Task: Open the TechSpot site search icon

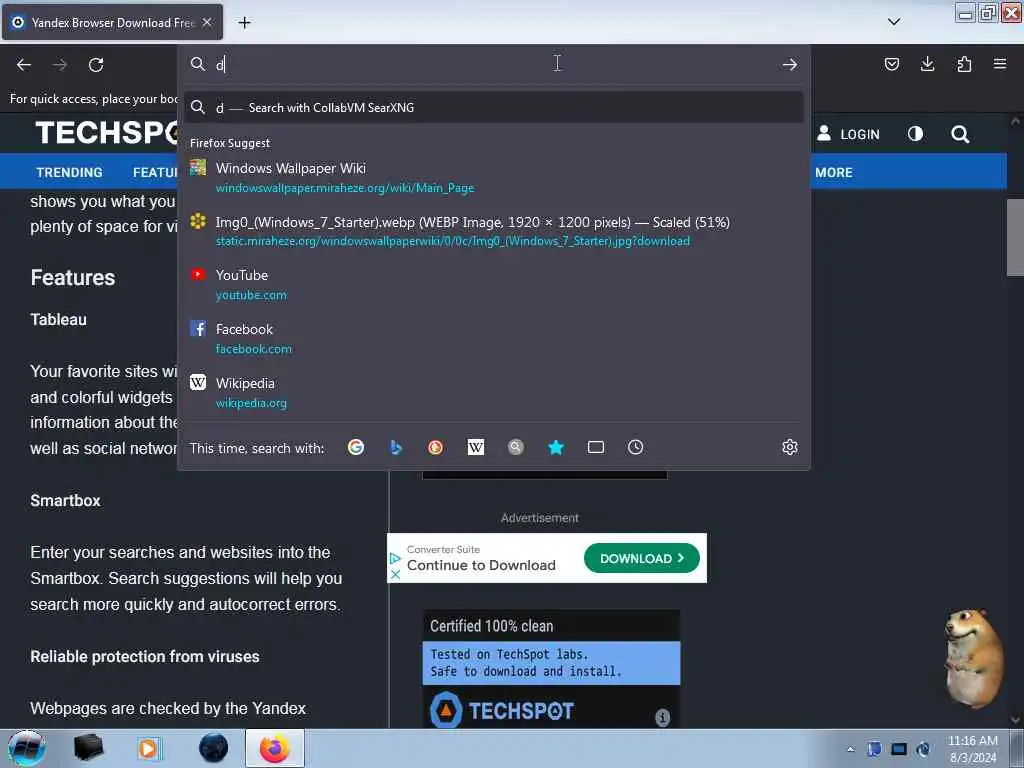Action: coord(960,135)
